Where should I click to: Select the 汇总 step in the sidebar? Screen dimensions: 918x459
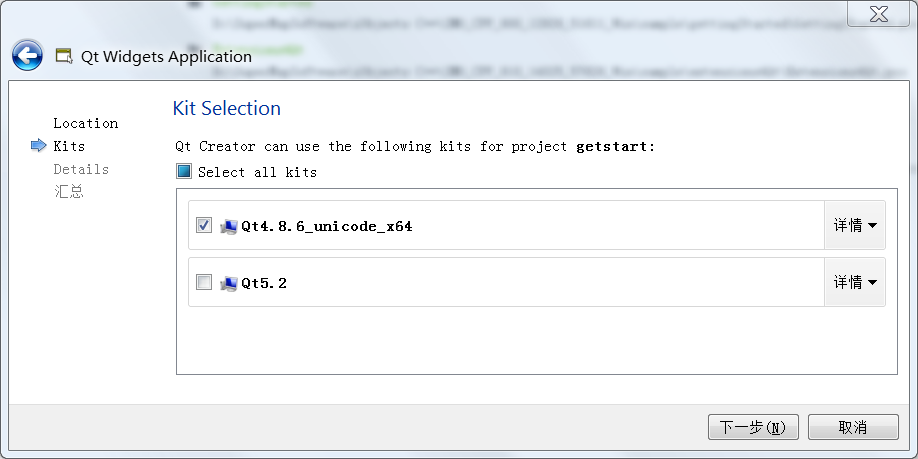(68, 192)
